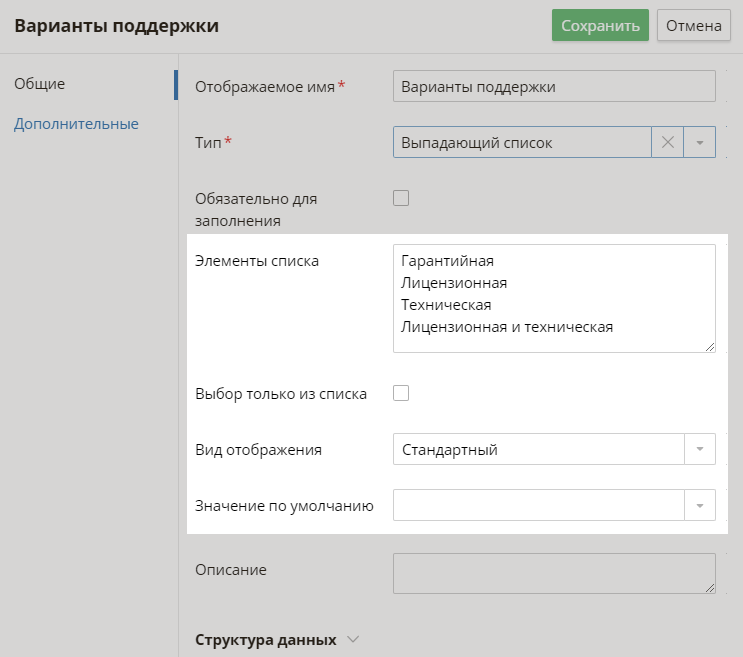
Task: Open the Вид отображения dropdown arrow
Action: (699, 449)
